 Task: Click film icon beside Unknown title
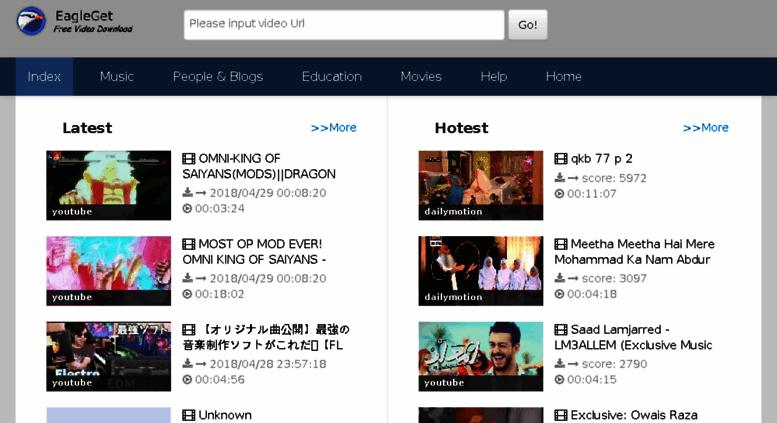[x=189, y=415]
